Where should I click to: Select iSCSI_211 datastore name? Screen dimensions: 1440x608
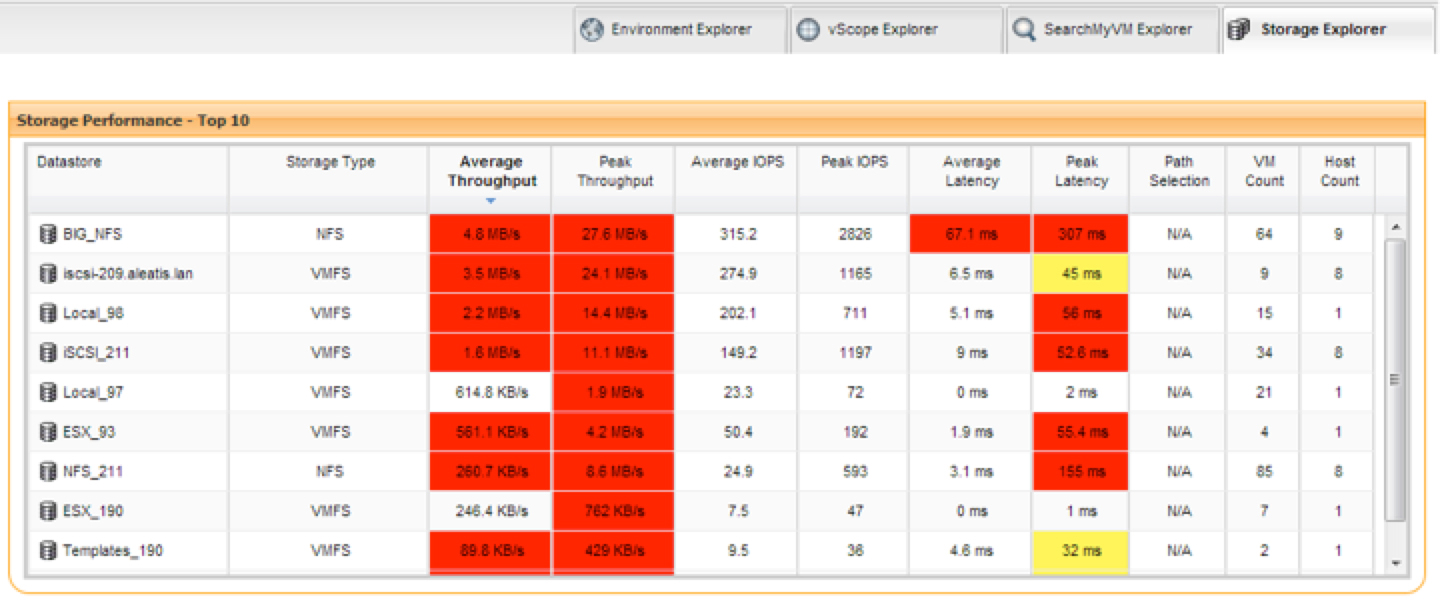click(x=96, y=353)
